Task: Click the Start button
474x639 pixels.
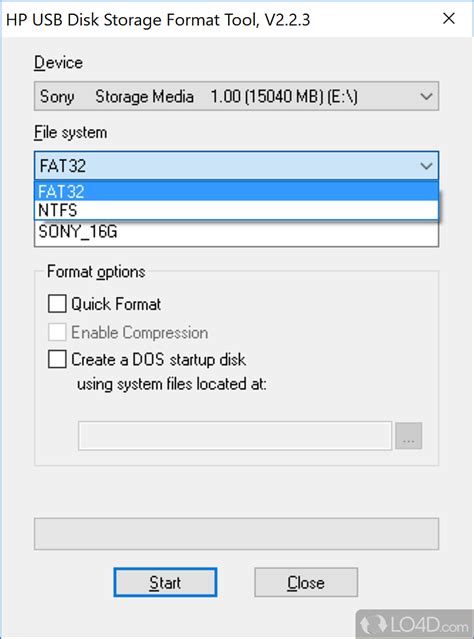Action: 165,582
